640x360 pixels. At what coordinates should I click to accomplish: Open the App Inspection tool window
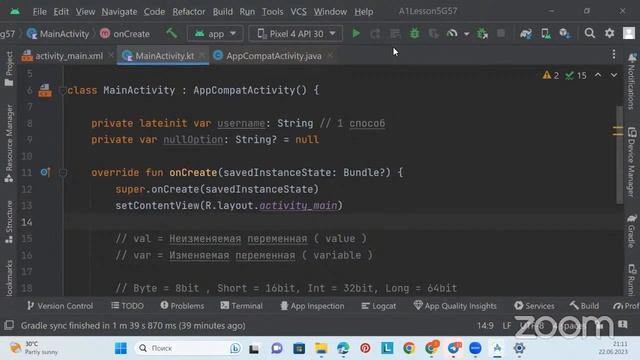click(x=312, y=306)
